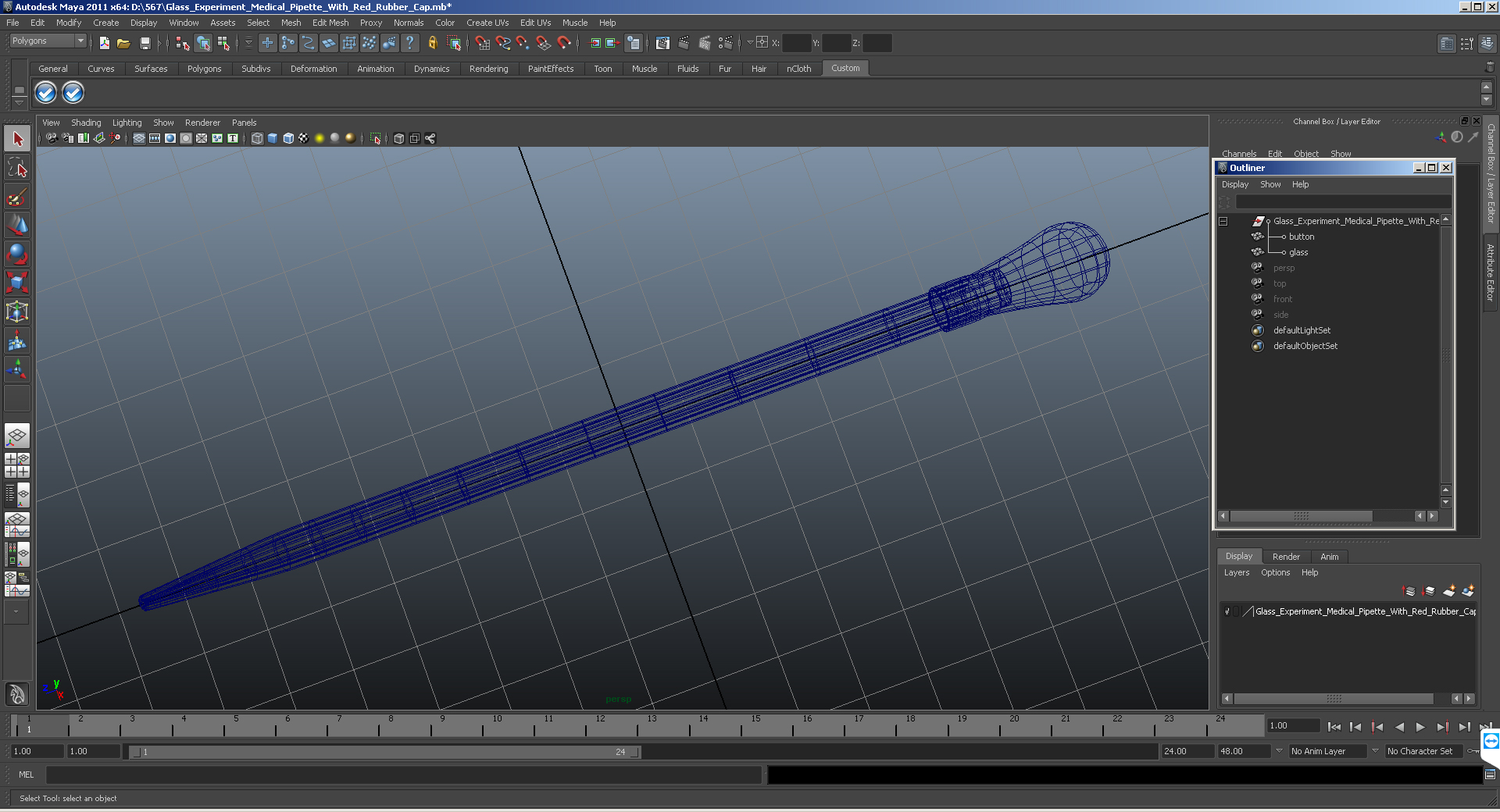Click the help question mark mask icon
This screenshot has width=1500, height=812.
tap(409, 43)
